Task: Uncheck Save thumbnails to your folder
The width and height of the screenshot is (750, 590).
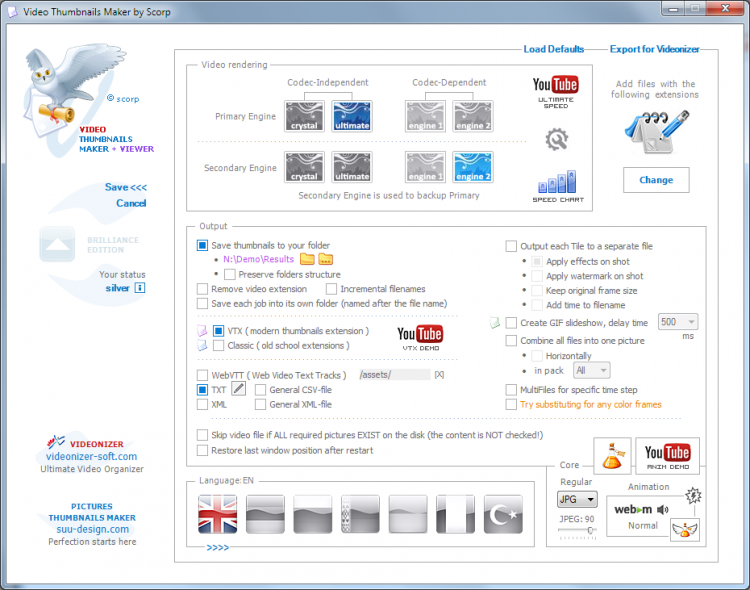Action: (x=202, y=245)
